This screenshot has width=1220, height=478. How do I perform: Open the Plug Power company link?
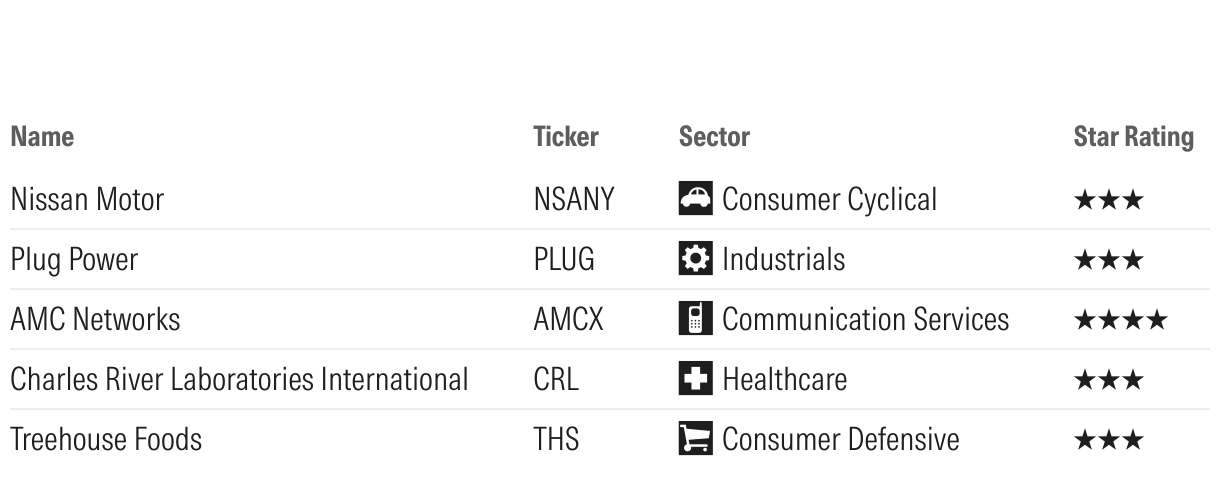pos(74,260)
